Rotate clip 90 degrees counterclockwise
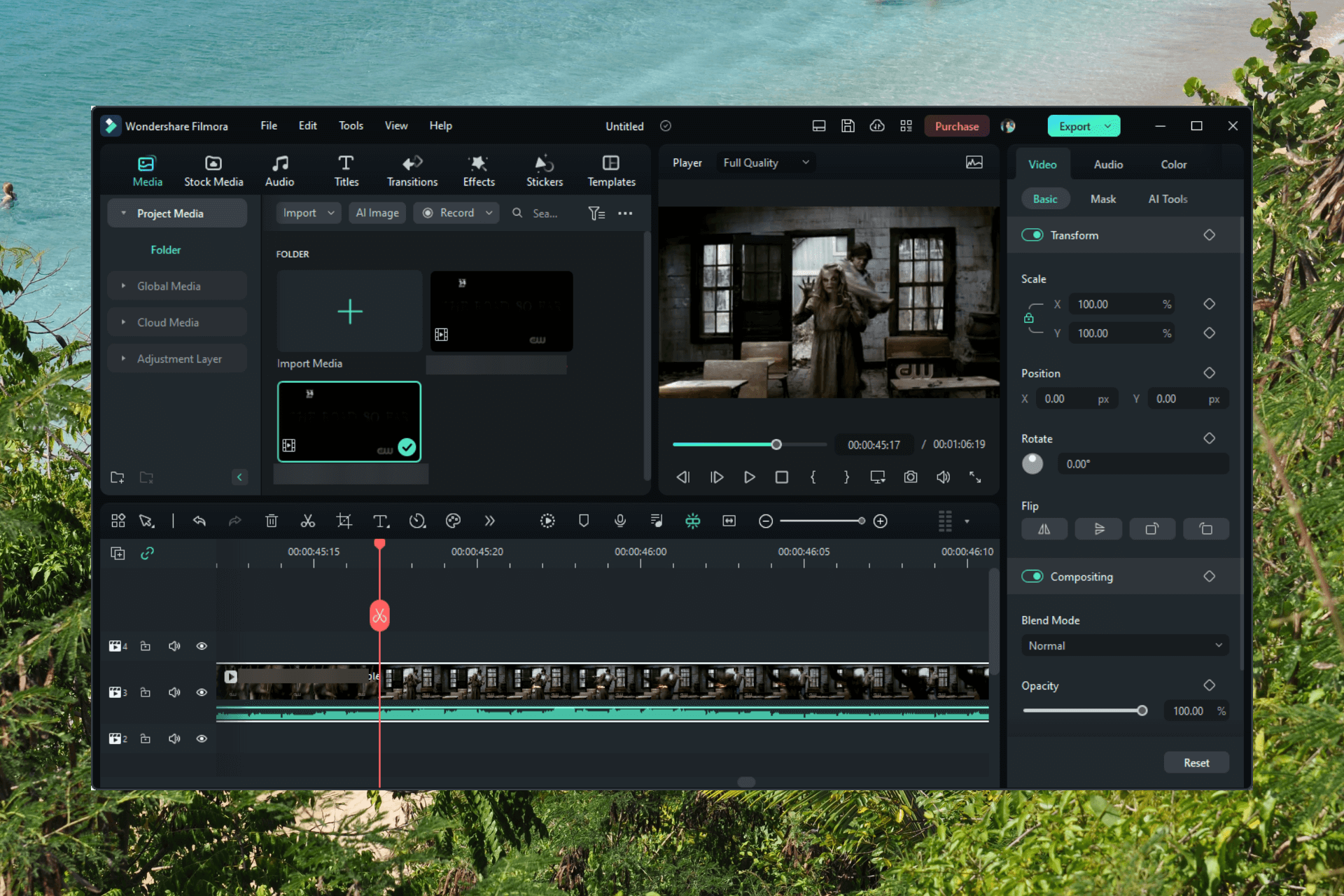The image size is (1344, 896). pos(1206,529)
